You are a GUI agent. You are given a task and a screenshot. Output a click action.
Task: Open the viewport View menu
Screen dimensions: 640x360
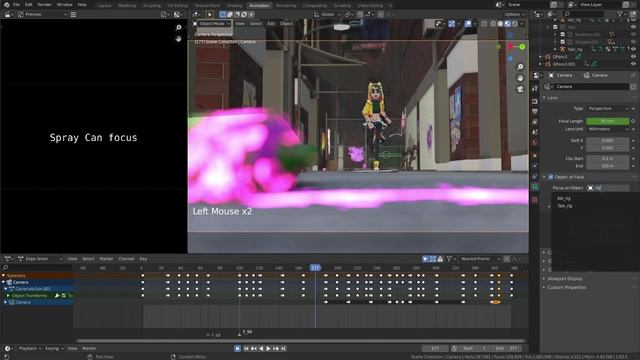click(240, 24)
